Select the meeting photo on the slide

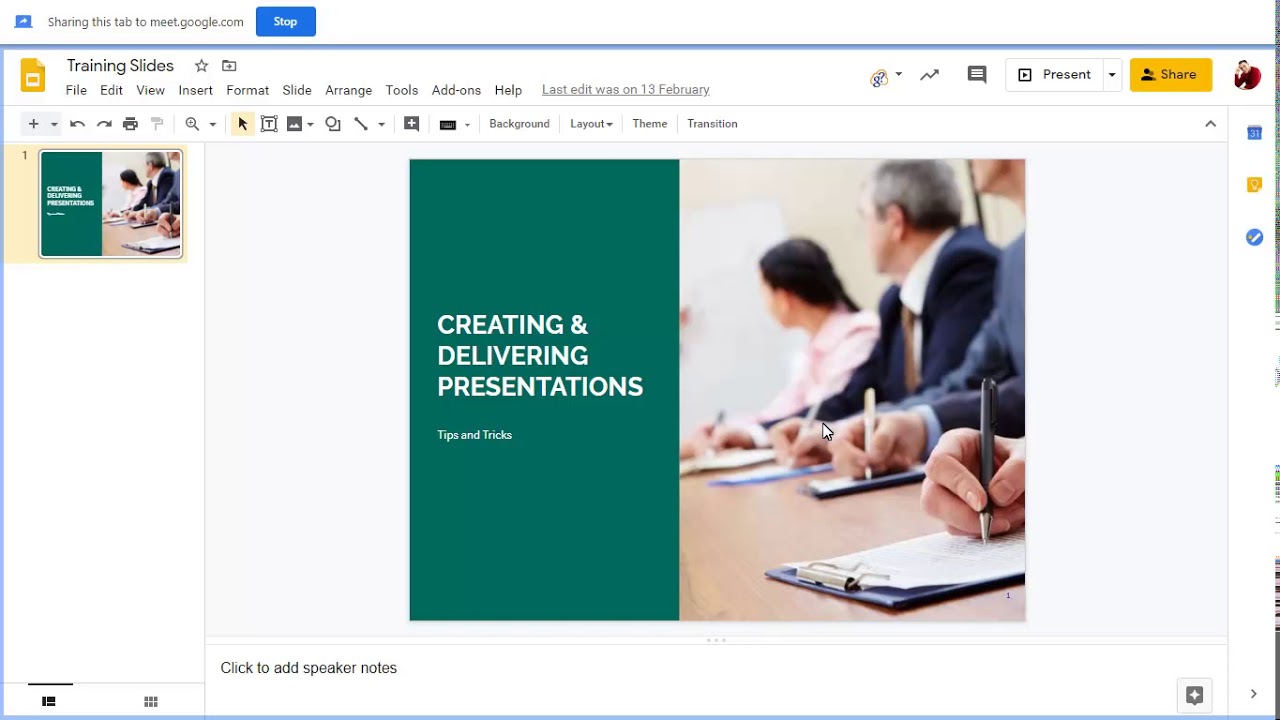click(x=852, y=390)
